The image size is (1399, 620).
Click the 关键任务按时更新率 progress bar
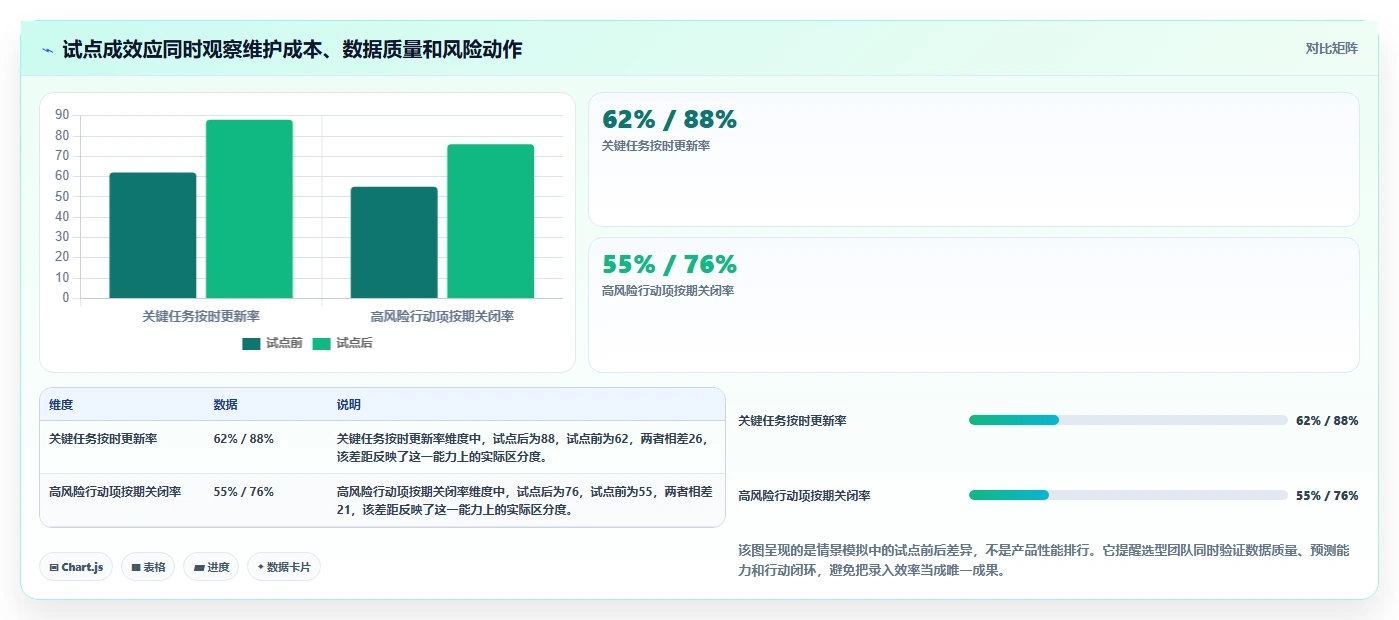click(x=1128, y=420)
